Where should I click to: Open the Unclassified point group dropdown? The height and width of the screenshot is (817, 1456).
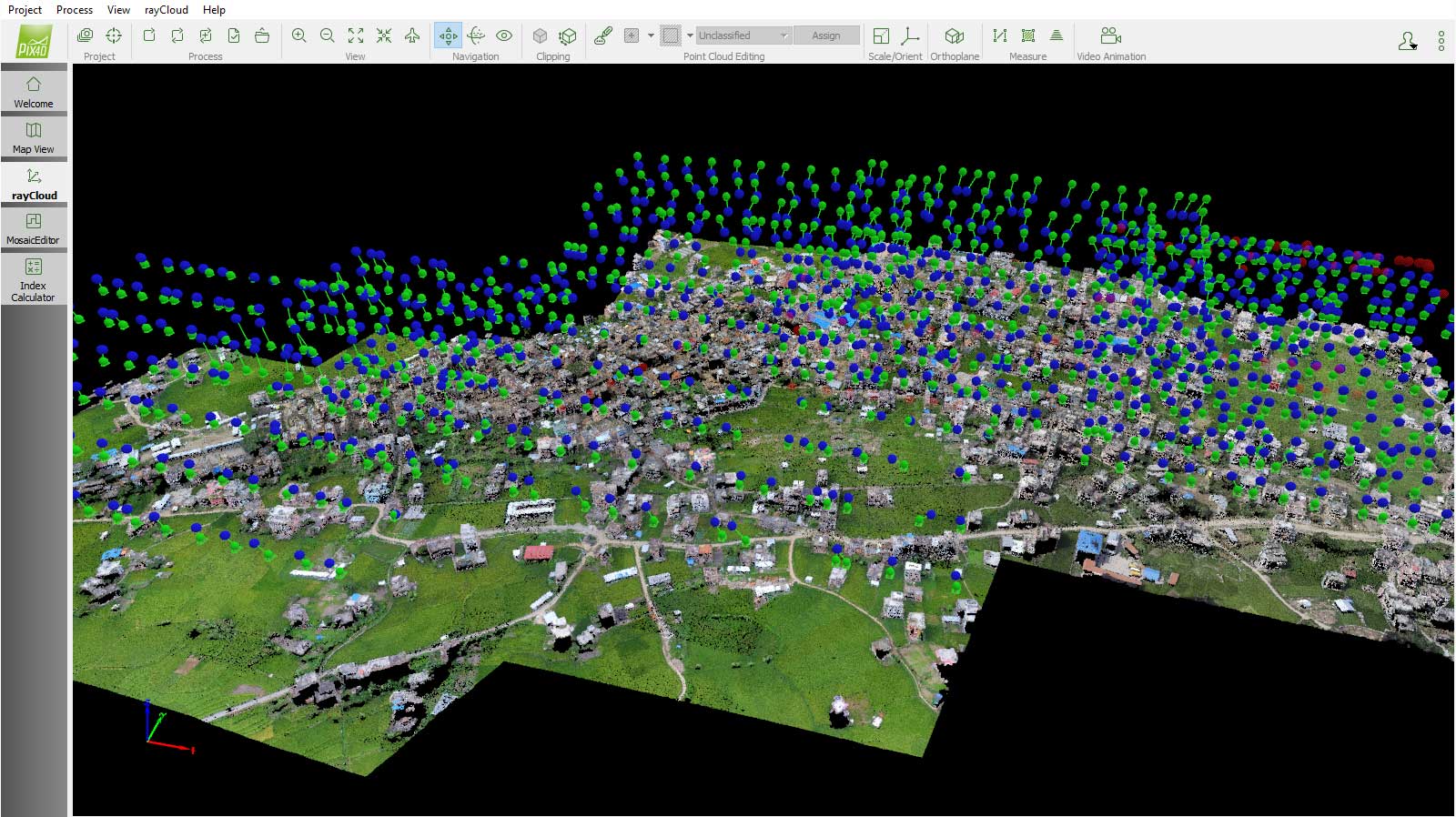coord(743,35)
